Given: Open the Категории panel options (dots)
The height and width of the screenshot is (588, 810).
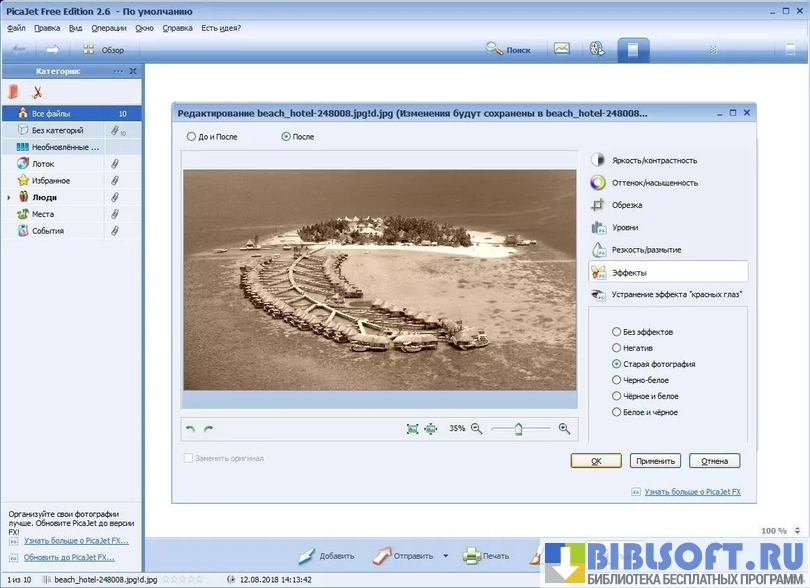Looking at the screenshot, I should coord(118,71).
